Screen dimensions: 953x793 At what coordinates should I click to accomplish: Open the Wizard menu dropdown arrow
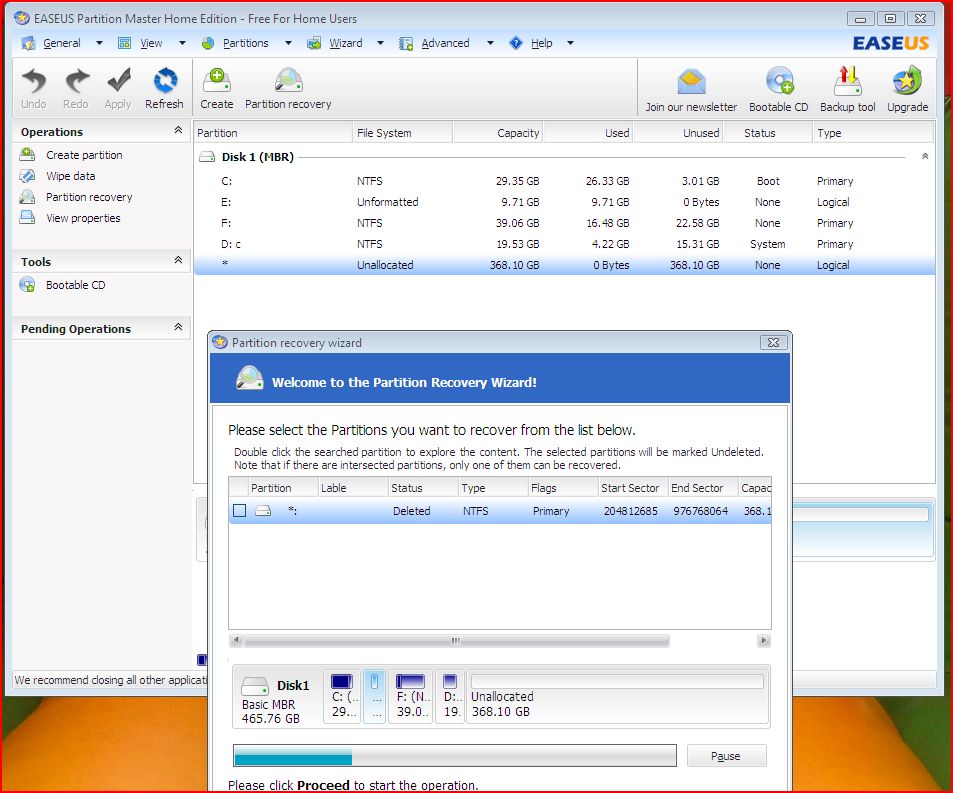point(380,43)
